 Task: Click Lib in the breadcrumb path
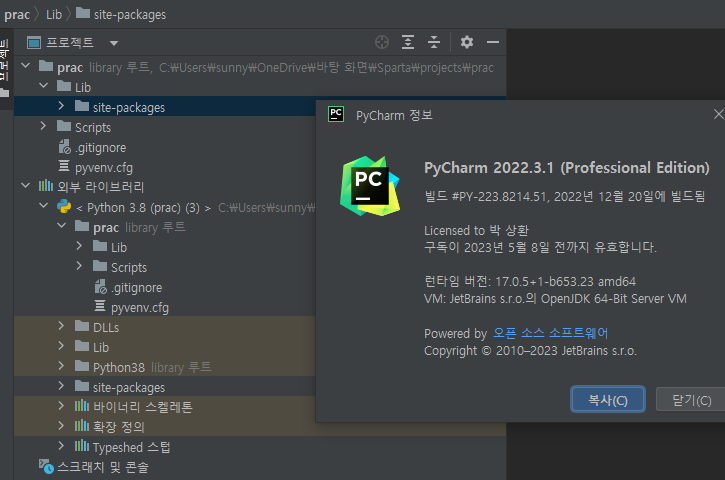click(54, 15)
